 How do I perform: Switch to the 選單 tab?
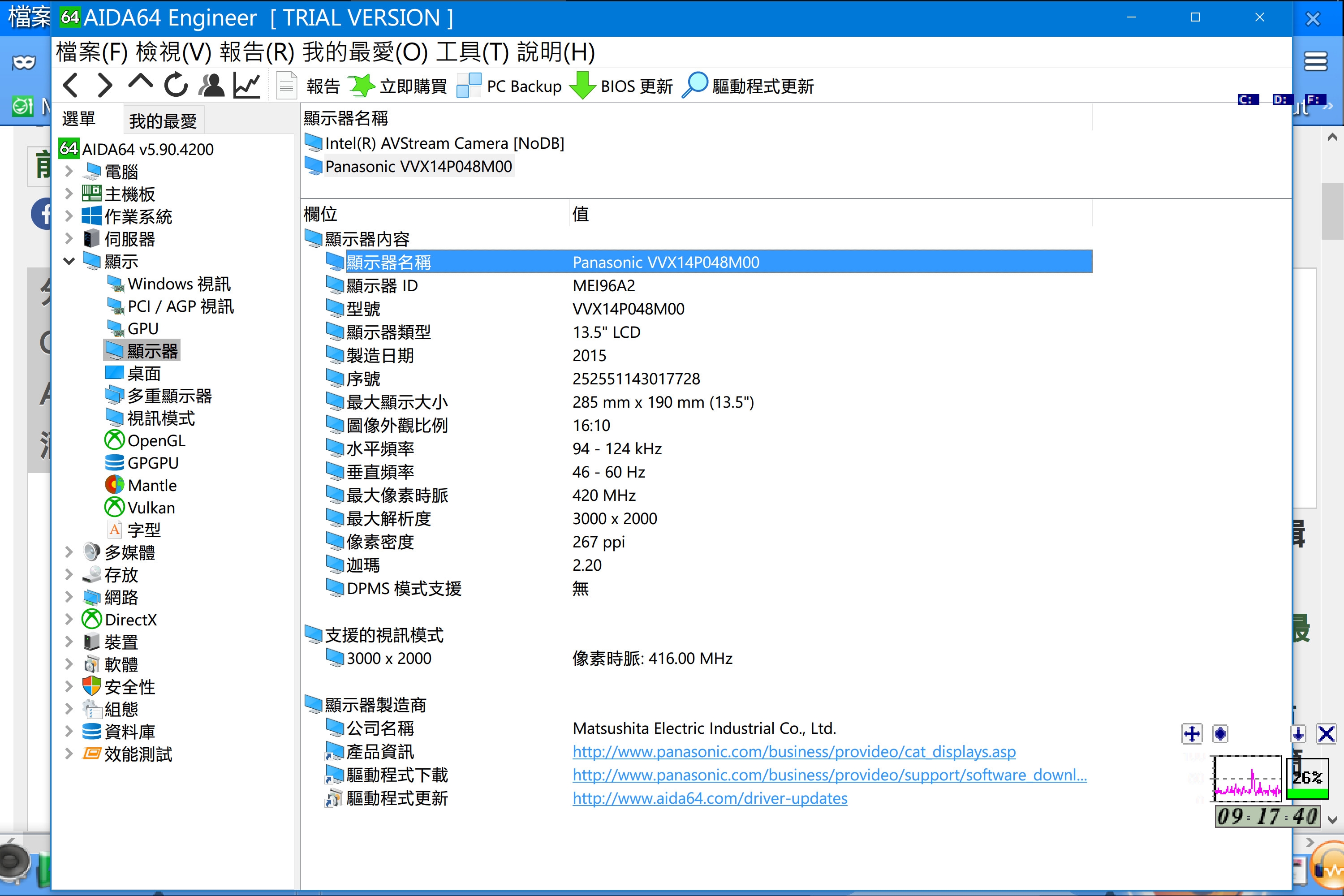coord(79,119)
